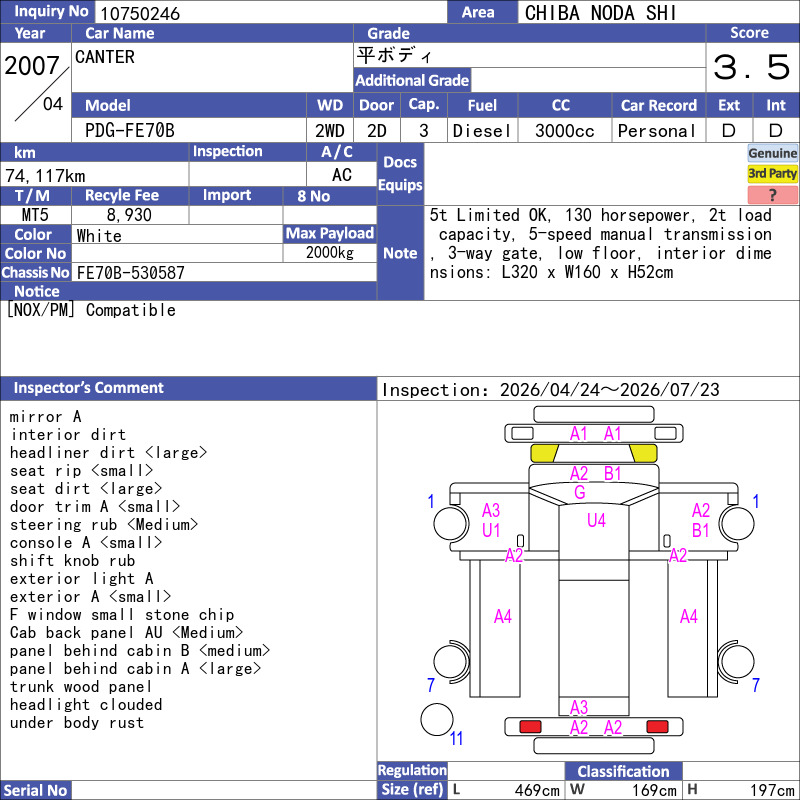Select model code PDG-FE70B

pos(130,131)
